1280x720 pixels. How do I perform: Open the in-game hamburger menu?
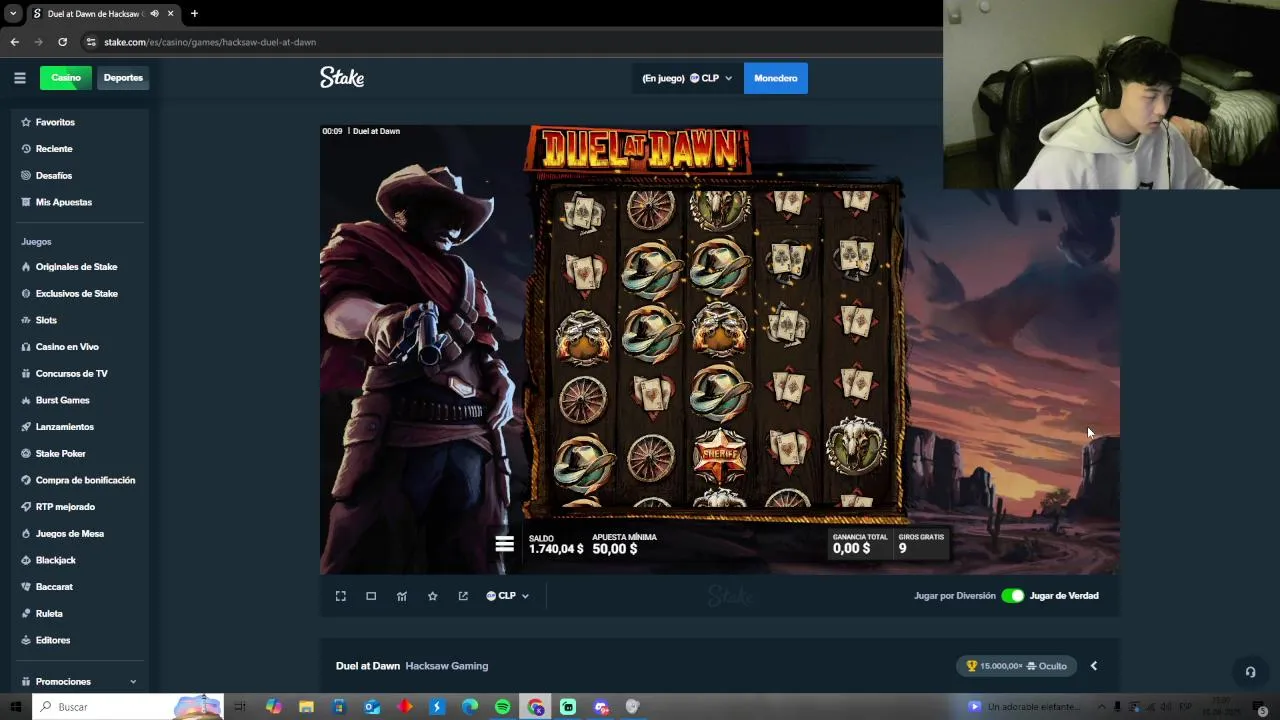pos(504,544)
